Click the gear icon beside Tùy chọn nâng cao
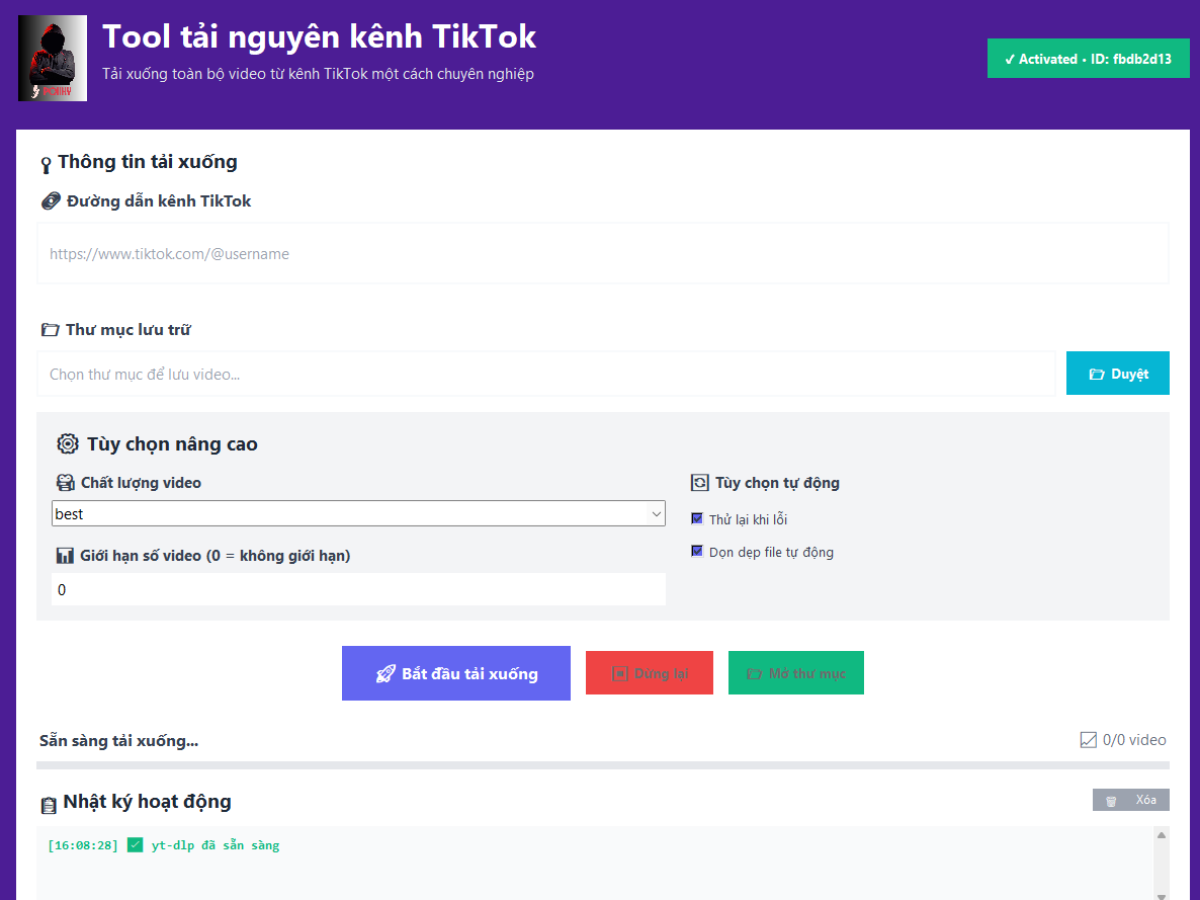Screen dimensions: 1200x900 tap(66, 444)
